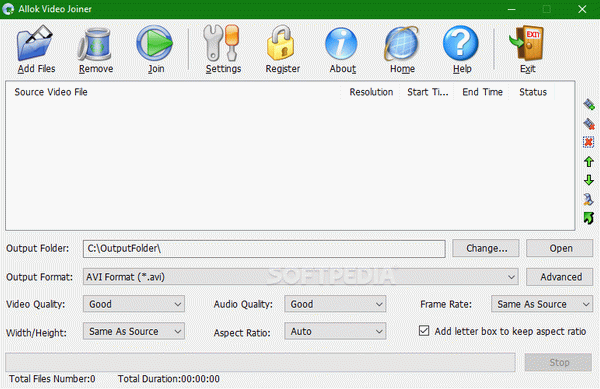Open the Output Format dropdown
Image resolution: width=600 pixels, height=389 pixels.
[300, 277]
